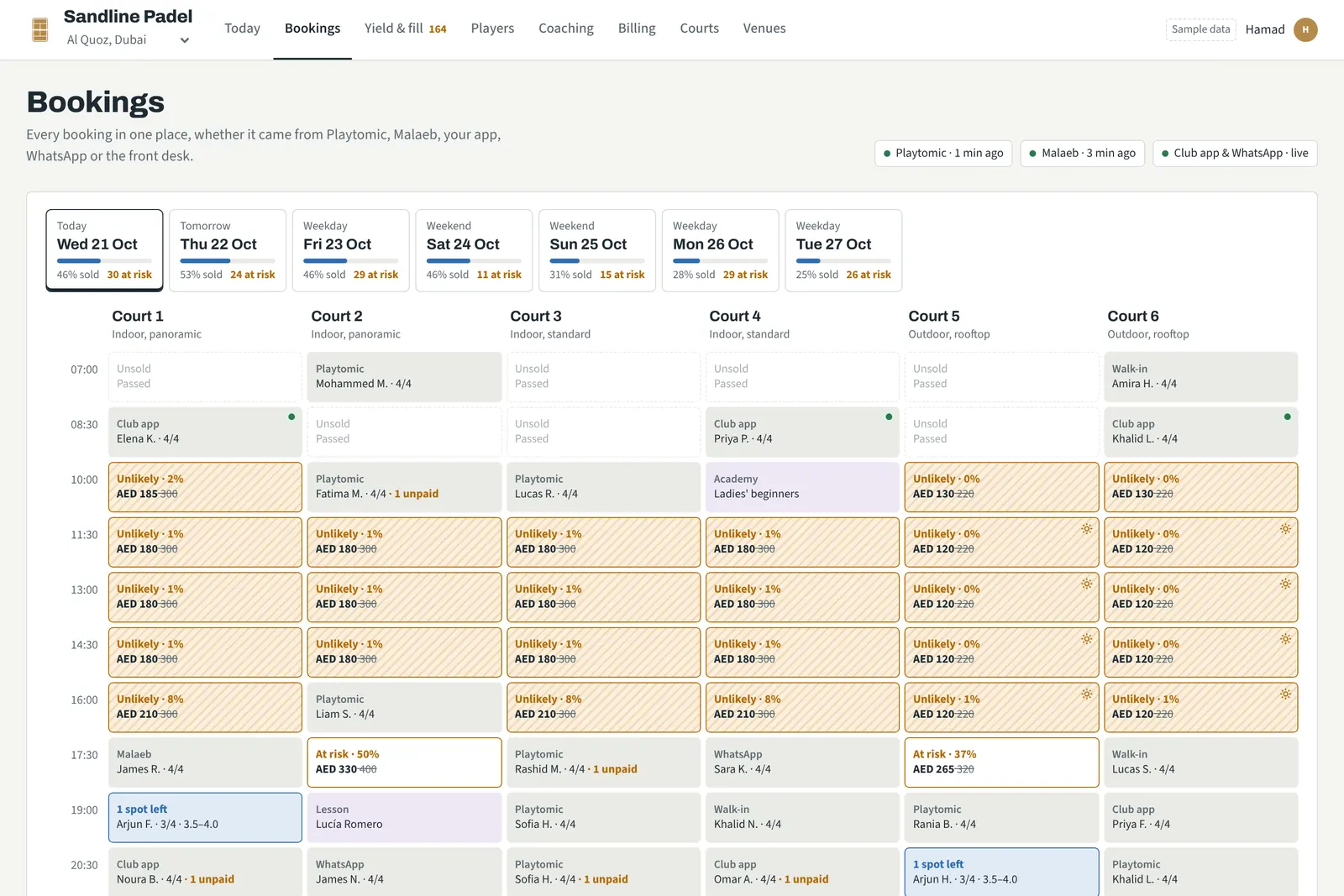The height and width of the screenshot is (896, 1344).
Task: Click the sun icon on Court 6 14:30 slot
Action: 1285,639
